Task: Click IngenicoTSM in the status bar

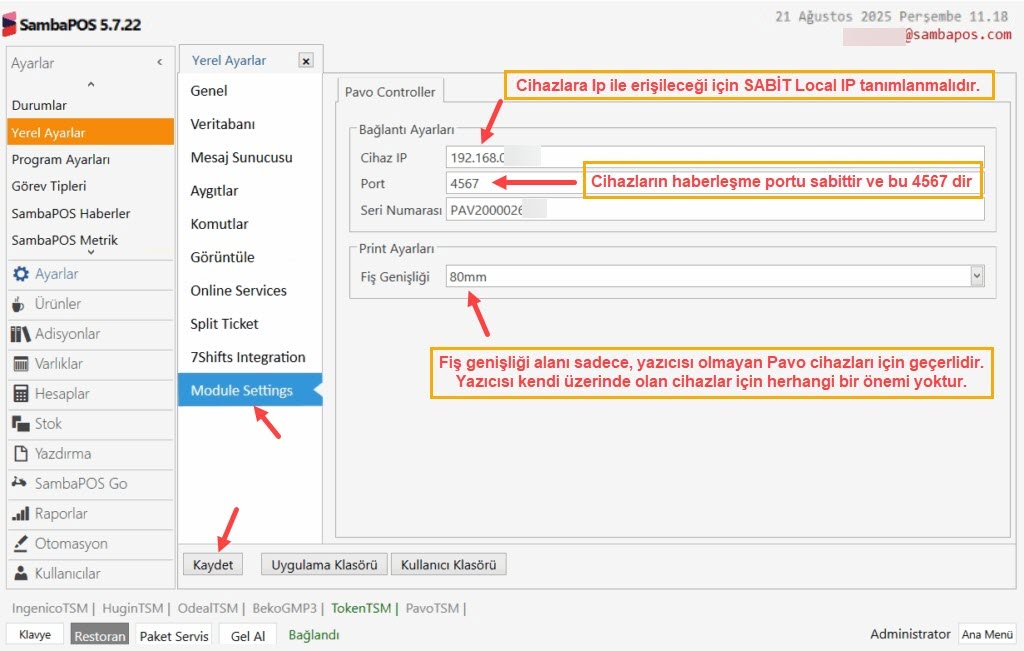Action: pyautogui.click(x=50, y=608)
